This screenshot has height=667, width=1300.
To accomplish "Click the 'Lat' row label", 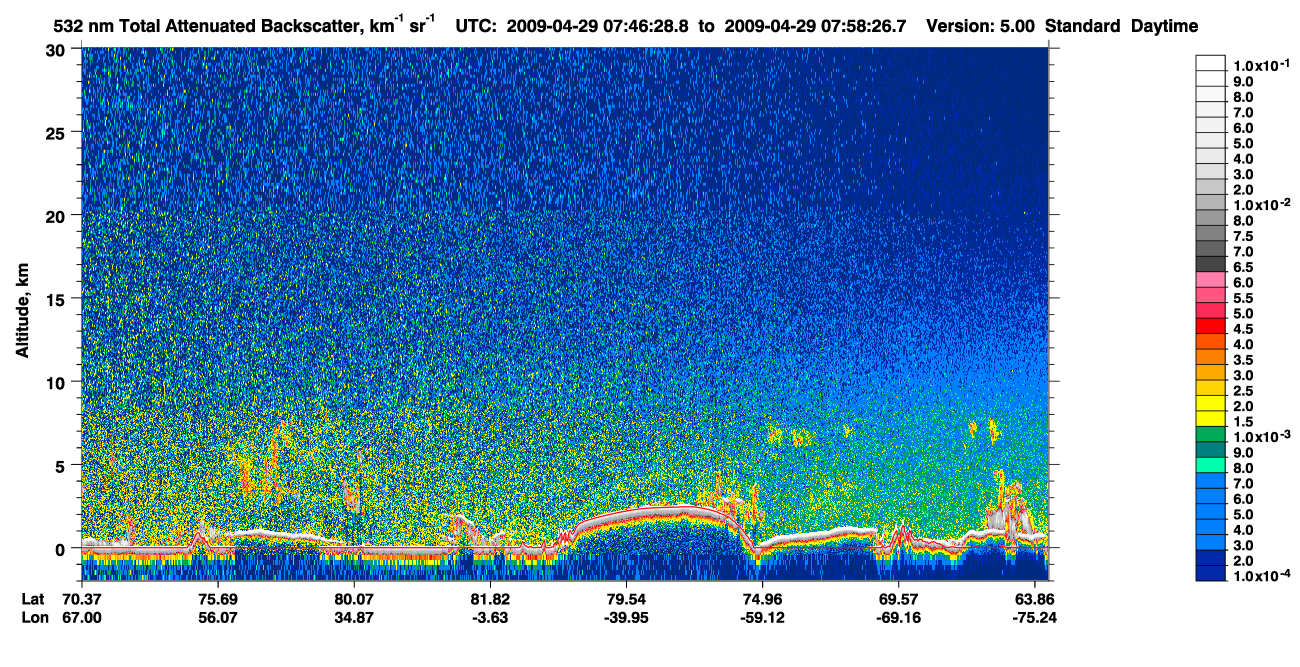I will tap(32, 599).
